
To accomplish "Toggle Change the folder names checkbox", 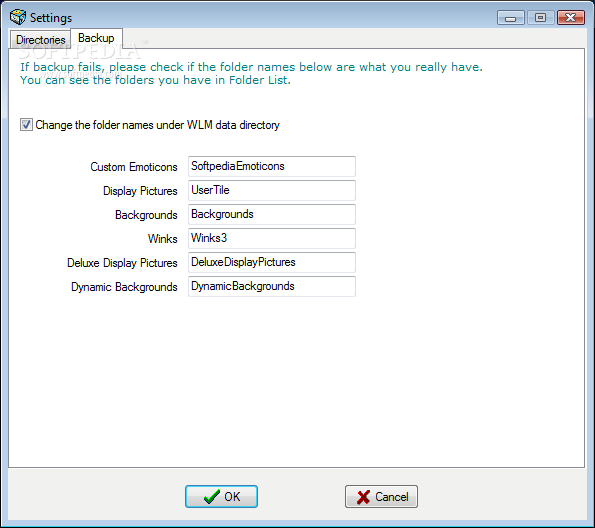I will click(26, 125).
